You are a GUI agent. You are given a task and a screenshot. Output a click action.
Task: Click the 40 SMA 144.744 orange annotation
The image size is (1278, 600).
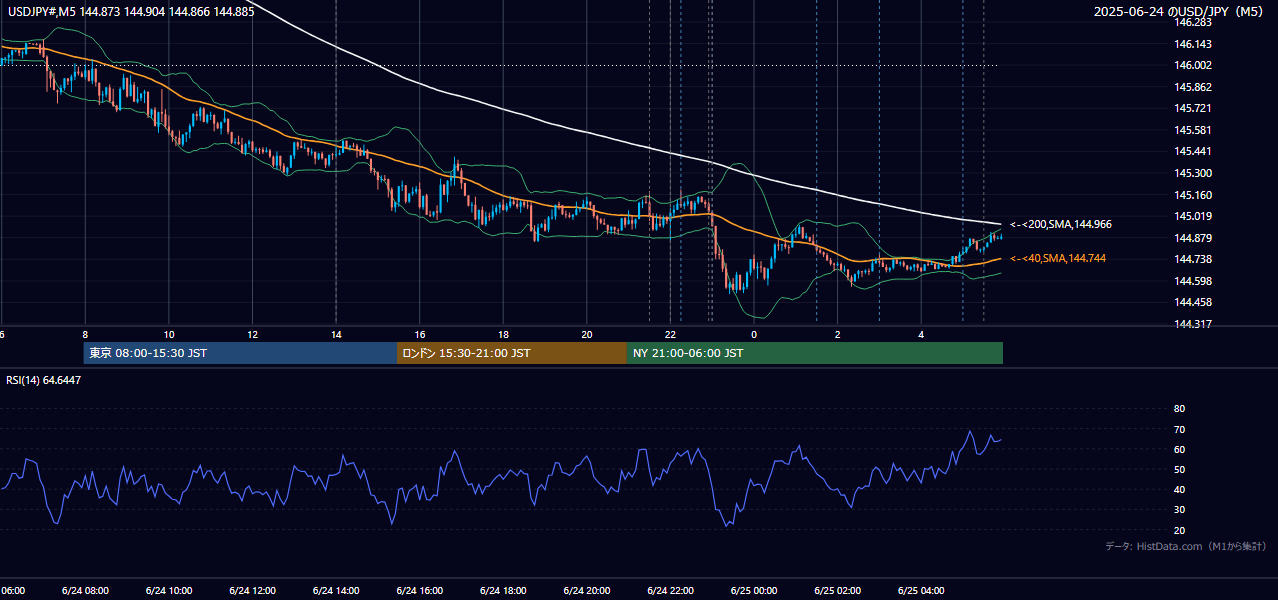(1057, 259)
